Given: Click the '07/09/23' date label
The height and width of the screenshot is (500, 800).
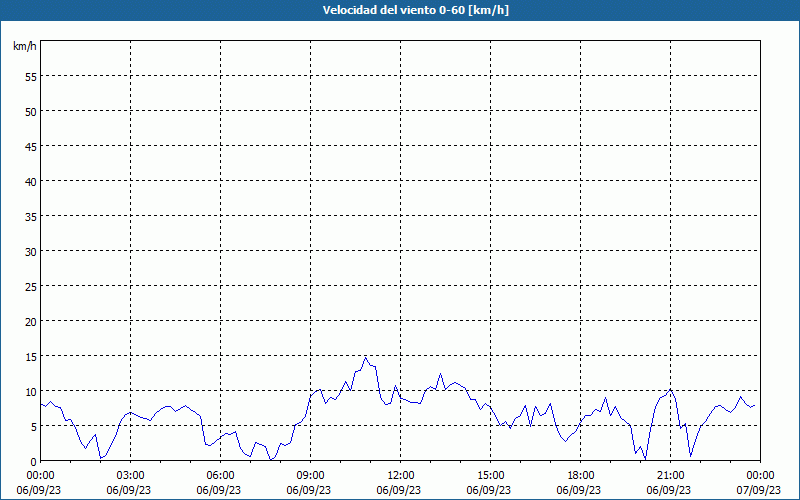Looking at the screenshot, I should click(758, 490).
